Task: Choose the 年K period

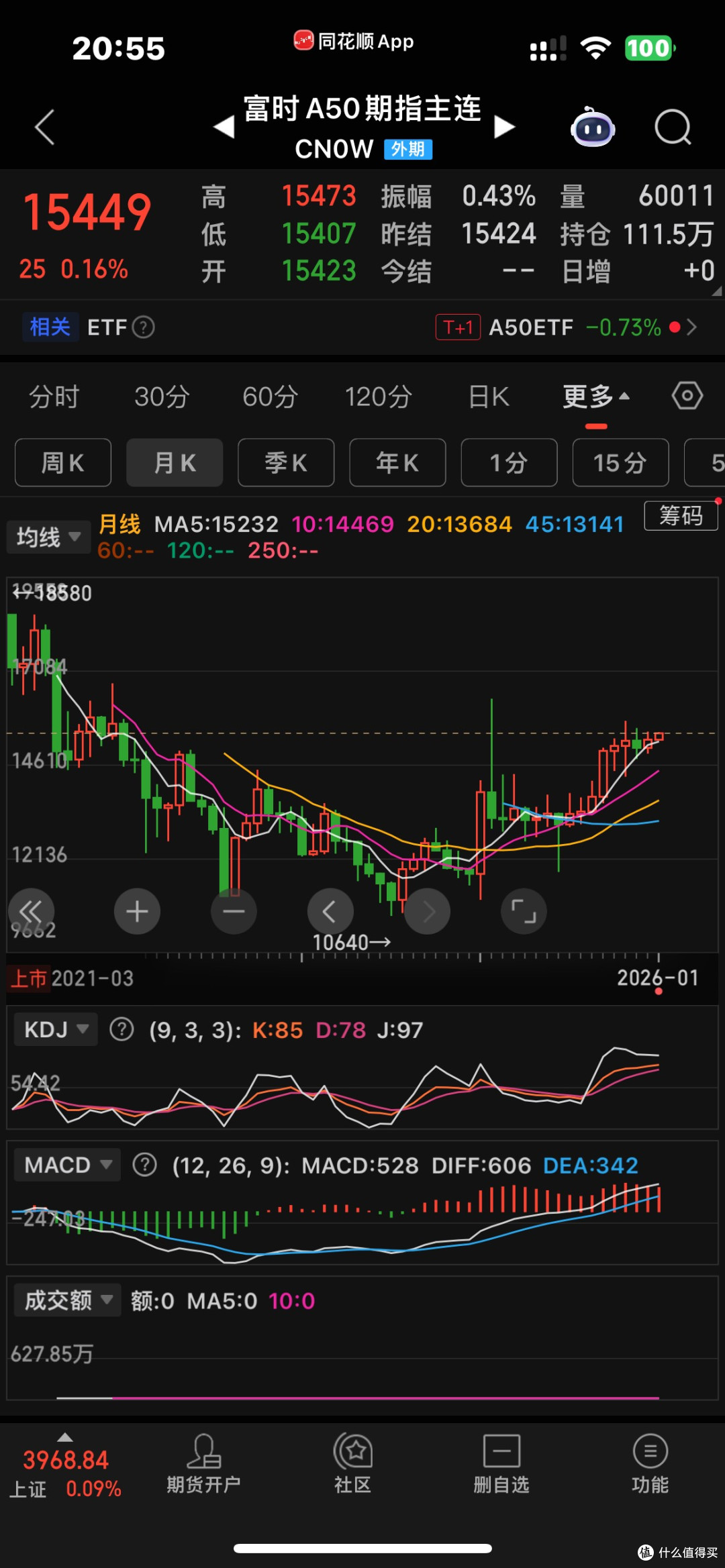Action: [397, 462]
